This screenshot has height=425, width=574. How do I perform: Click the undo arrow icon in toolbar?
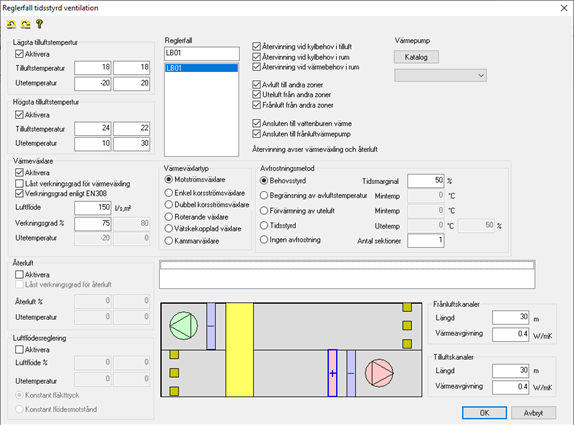tap(11, 25)
